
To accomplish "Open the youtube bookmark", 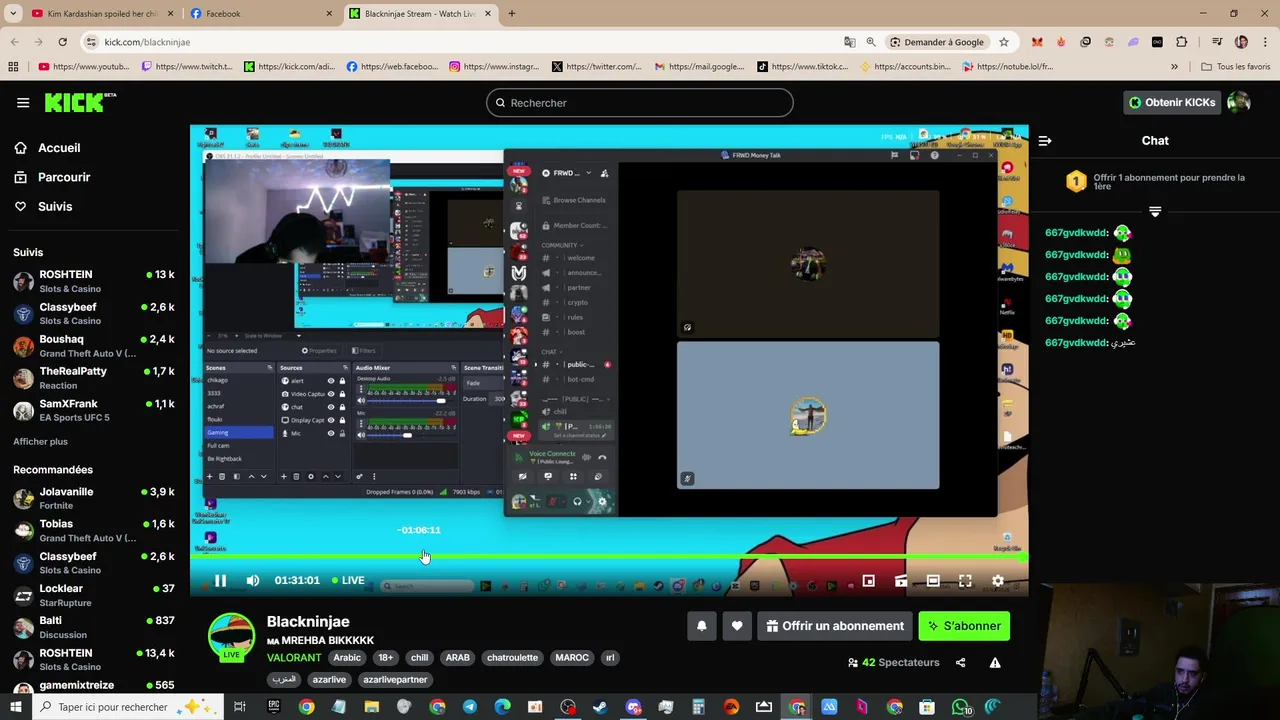I will pyautogui.click(x=84, y=67).
